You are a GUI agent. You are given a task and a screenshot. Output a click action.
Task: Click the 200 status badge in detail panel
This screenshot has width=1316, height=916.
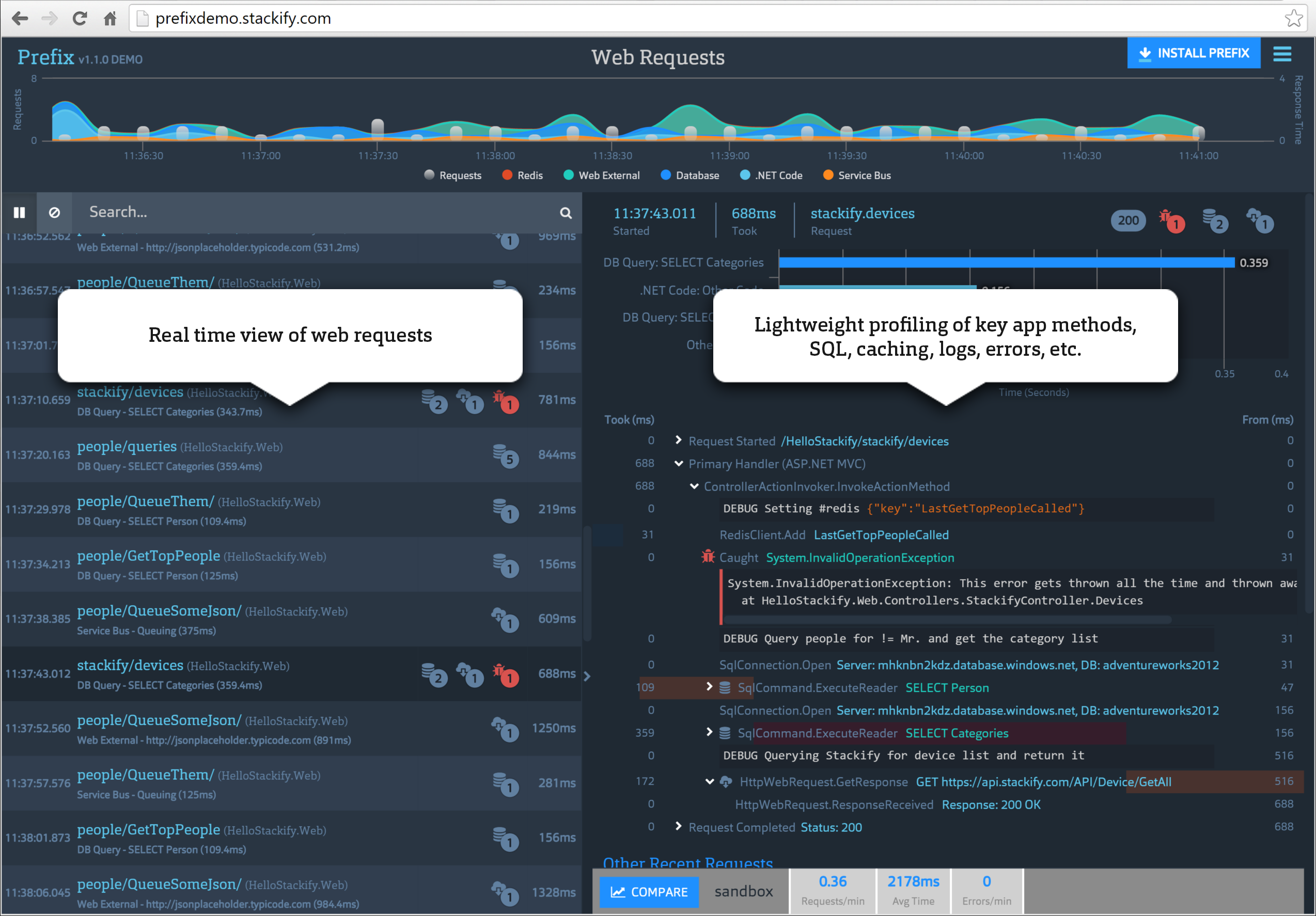[1128, 220]
